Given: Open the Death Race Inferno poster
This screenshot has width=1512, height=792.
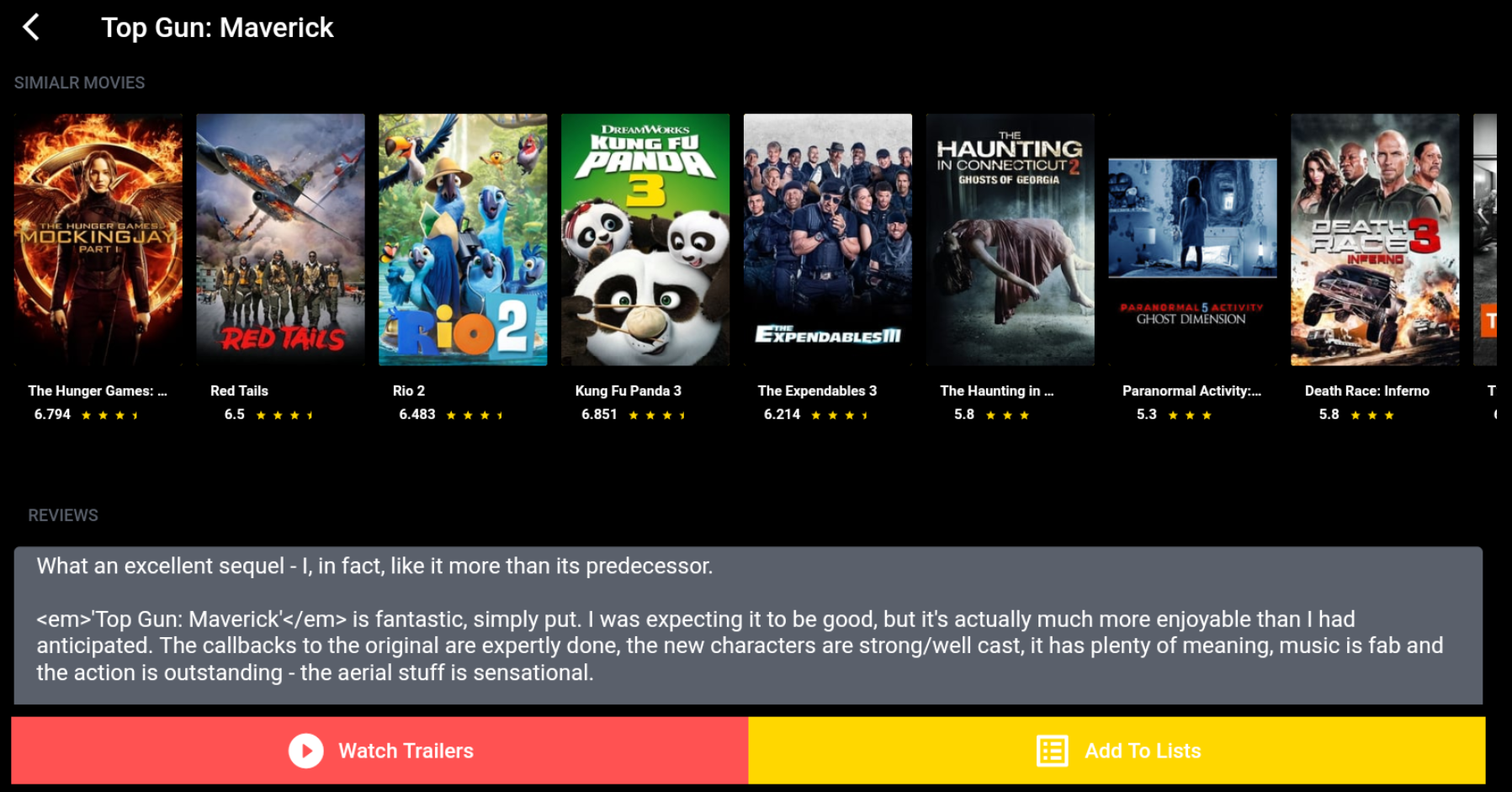Looking at the screenshot, I should click(x=1375, y=240).
